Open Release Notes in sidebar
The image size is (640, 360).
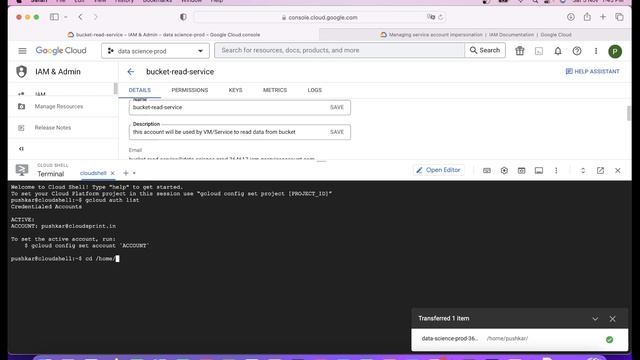(x=53, y=128)
